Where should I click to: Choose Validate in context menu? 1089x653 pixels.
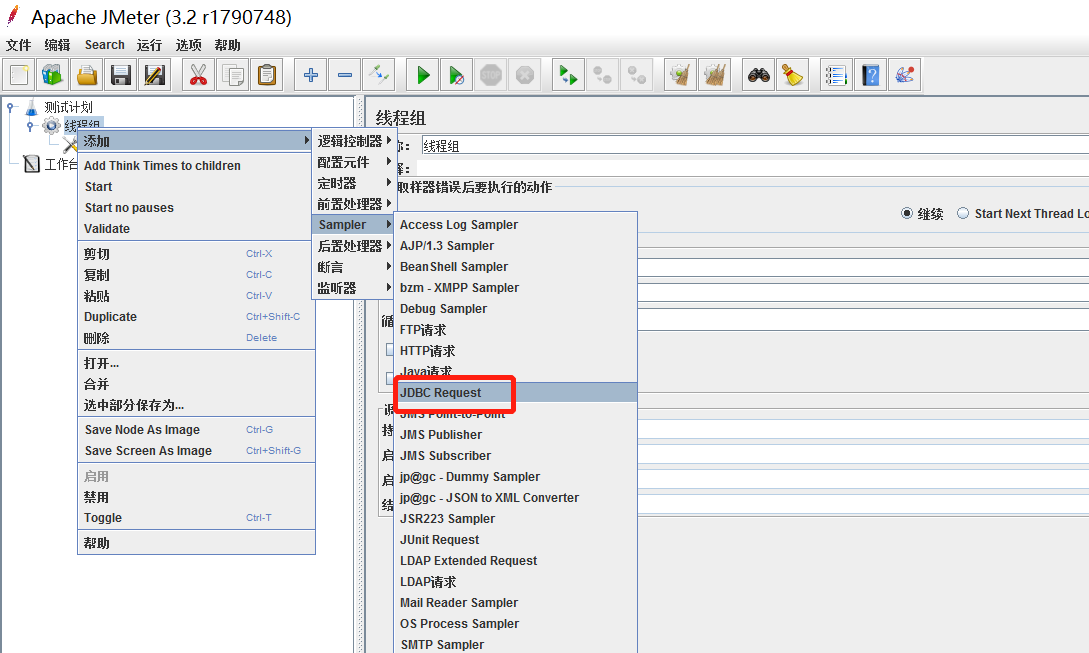point(195,229)
